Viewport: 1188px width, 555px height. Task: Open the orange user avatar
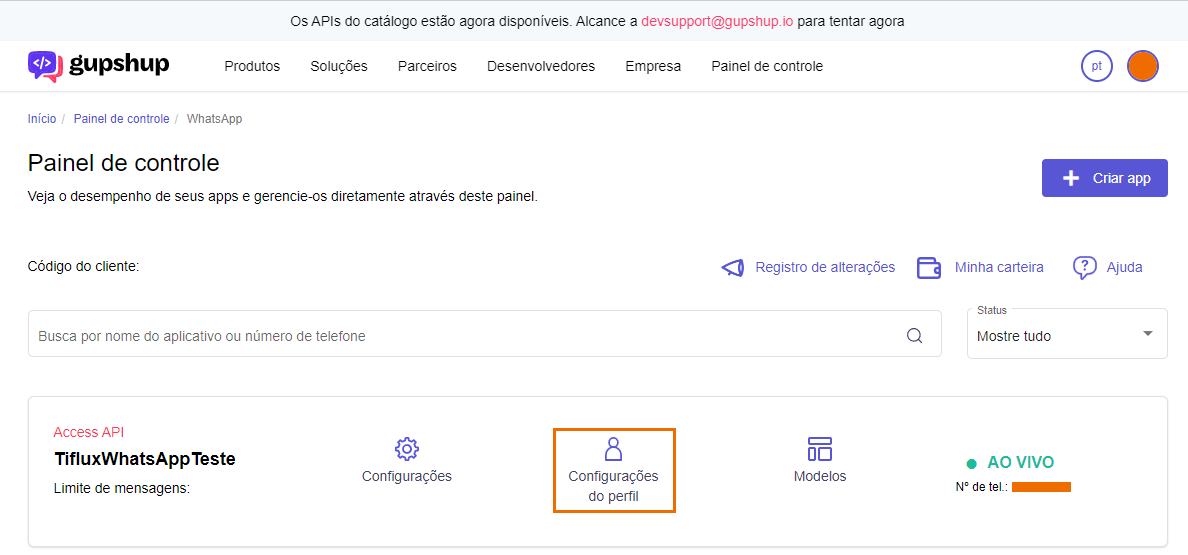coord(1143,66)
